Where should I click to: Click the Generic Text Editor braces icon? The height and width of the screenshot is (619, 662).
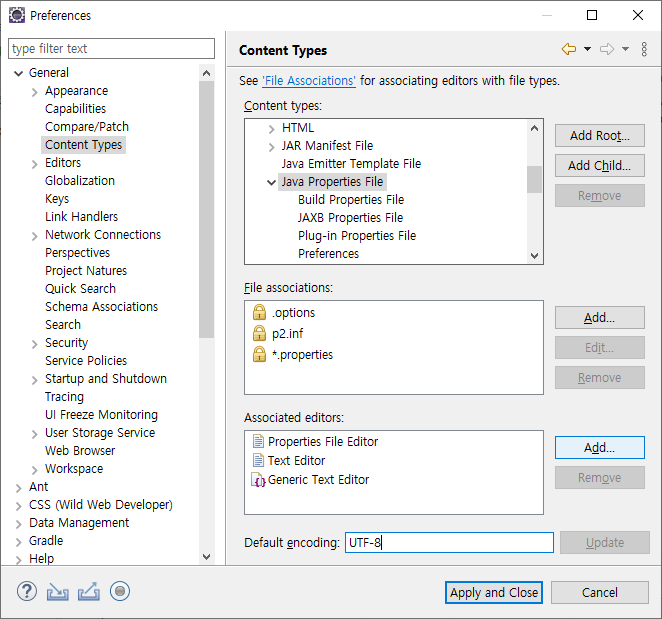point(258,480)
